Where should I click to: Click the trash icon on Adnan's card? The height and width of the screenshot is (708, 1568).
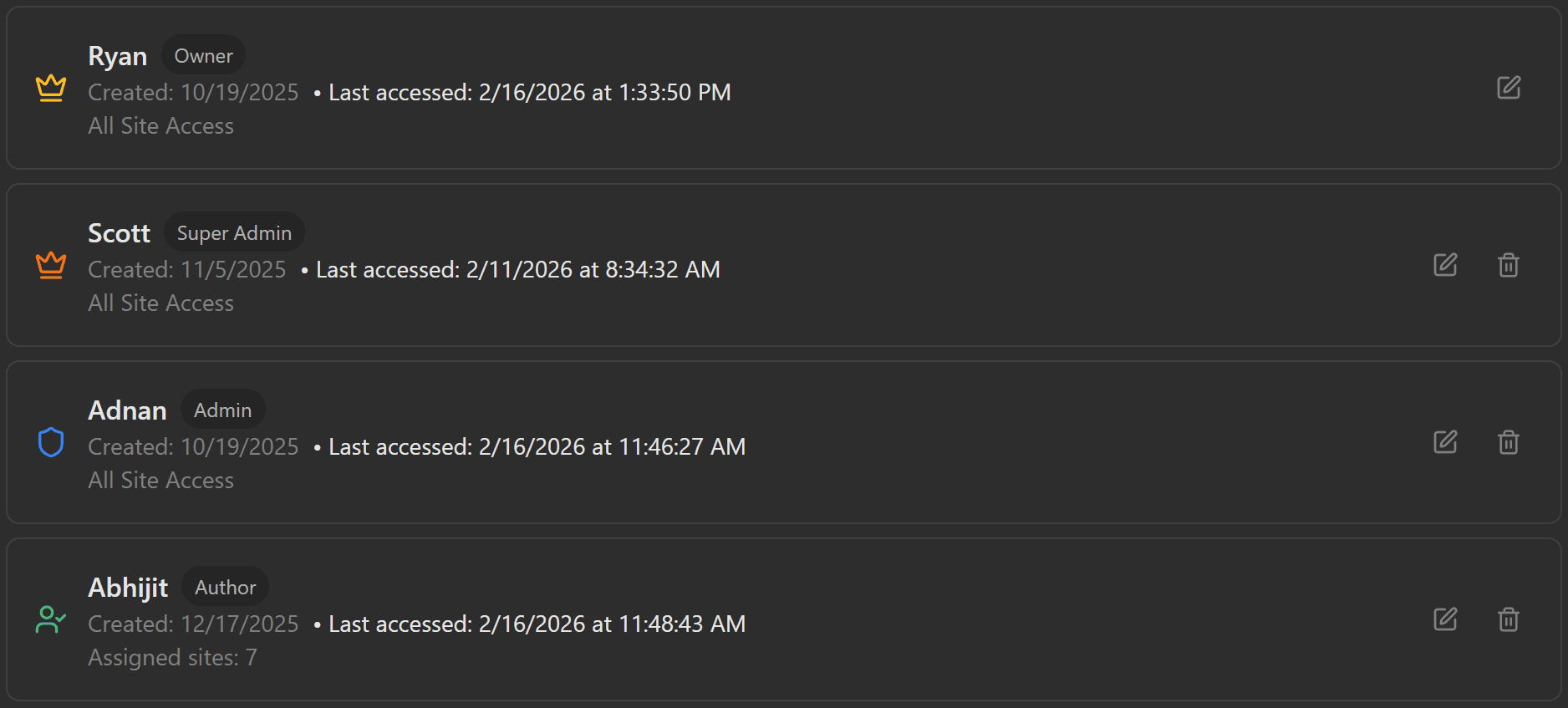click(x=1509, y=442)
